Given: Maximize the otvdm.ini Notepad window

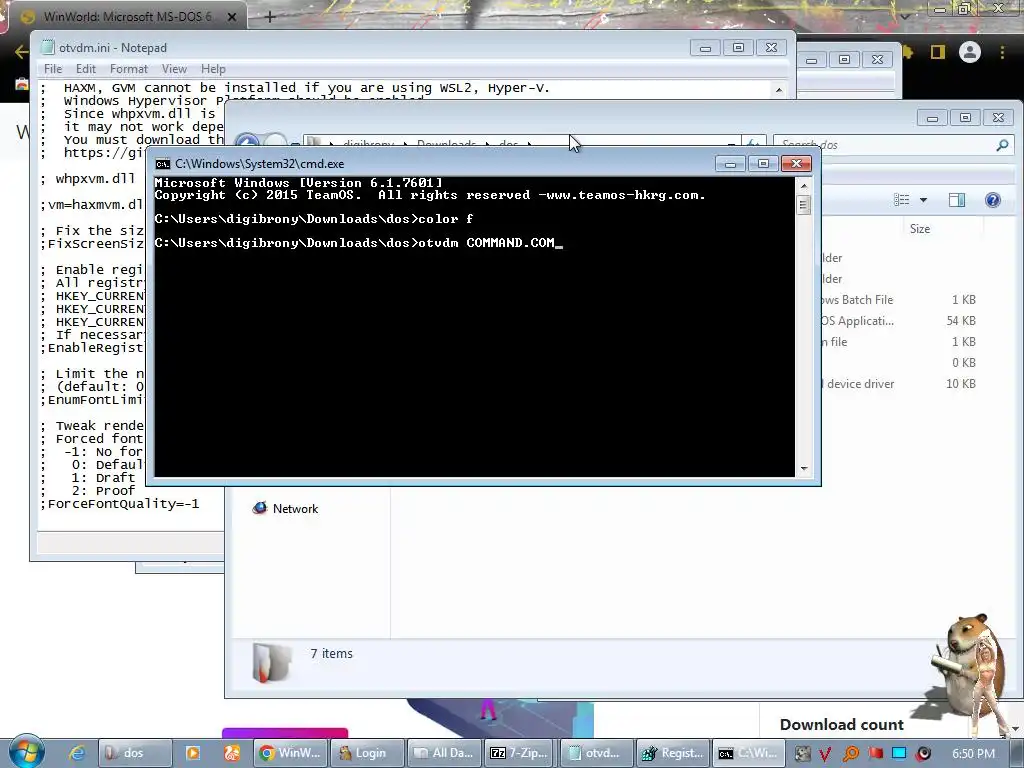Looking at the screenshot, I should 739,48.
